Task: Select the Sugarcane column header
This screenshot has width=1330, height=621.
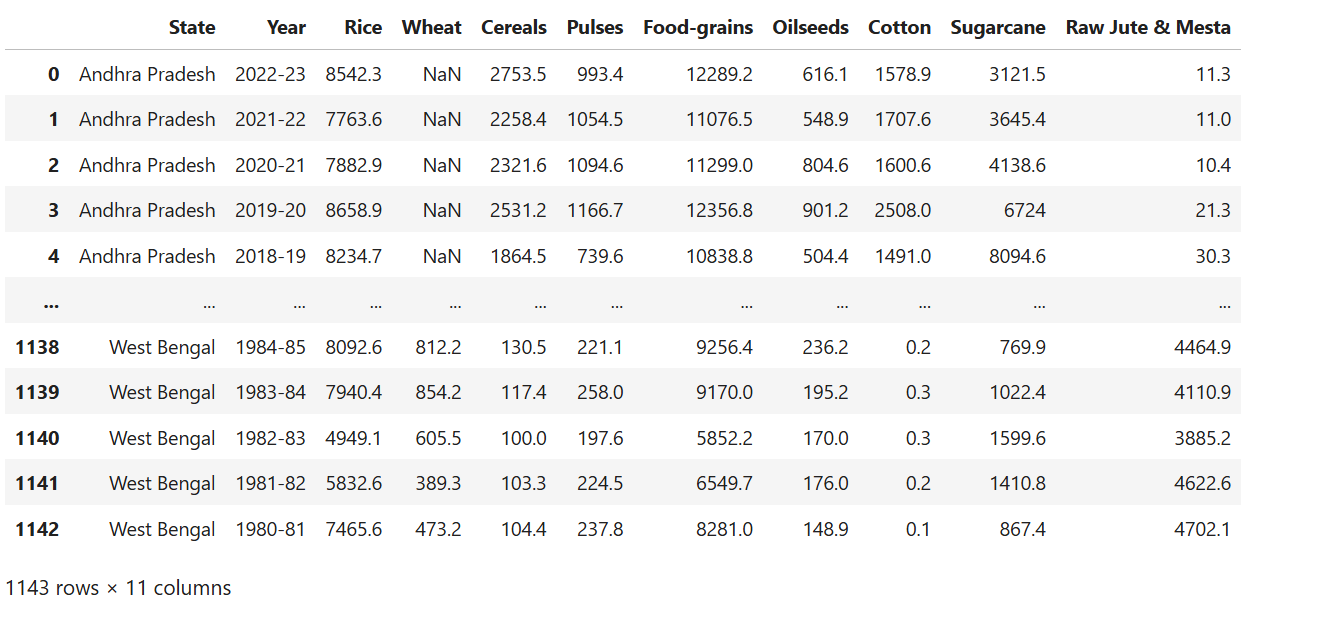Action: click(x=998, y=28)
